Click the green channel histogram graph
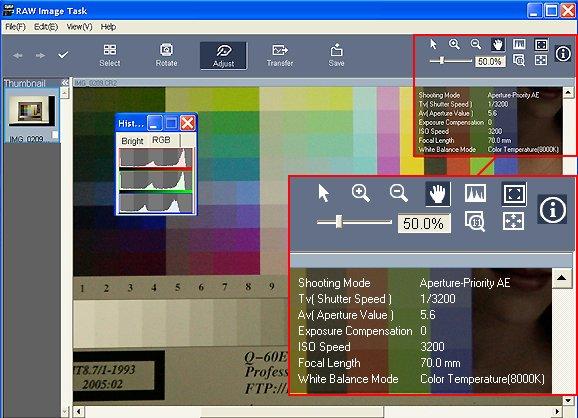Image resolution: width=578 pixels, height=418 pixels. click(156, 182)
